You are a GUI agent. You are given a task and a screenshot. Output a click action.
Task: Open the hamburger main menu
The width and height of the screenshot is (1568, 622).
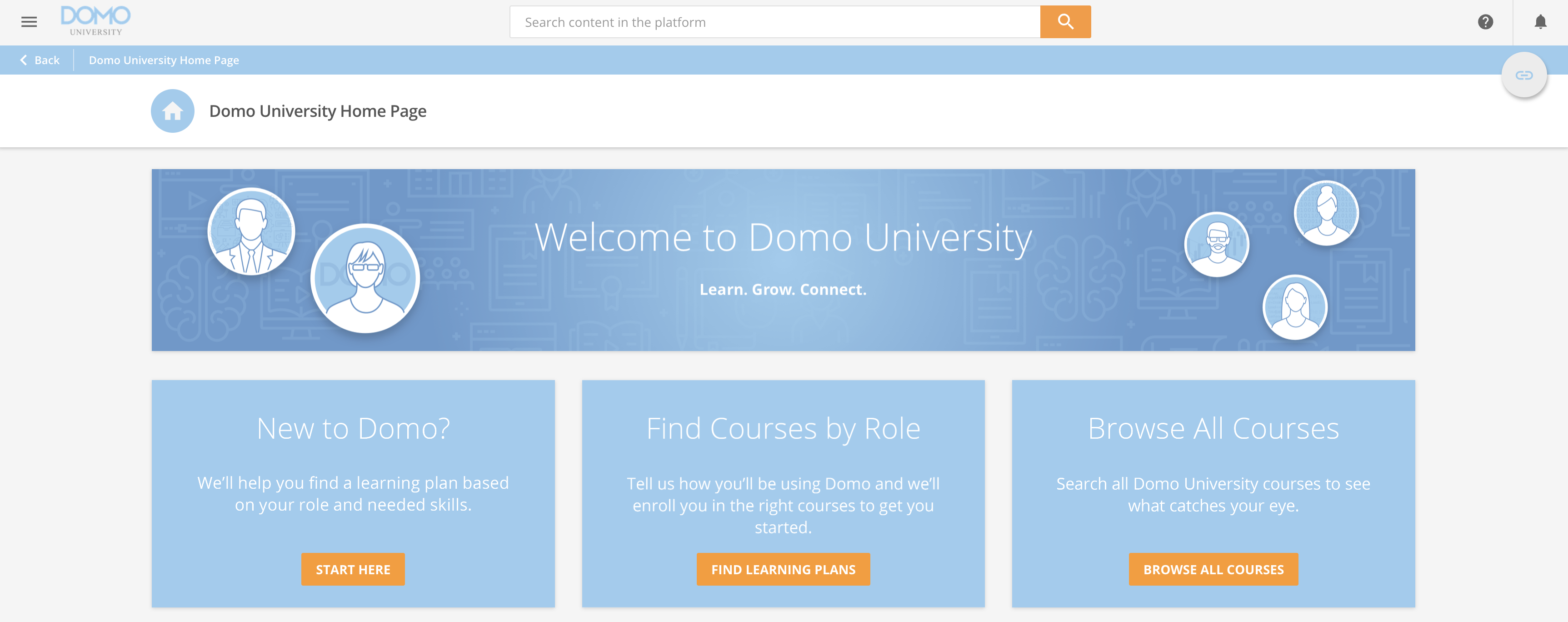29,22
